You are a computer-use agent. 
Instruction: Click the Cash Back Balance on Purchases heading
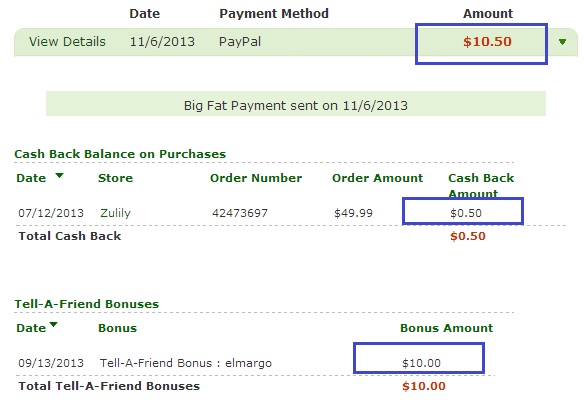(120, 154)
